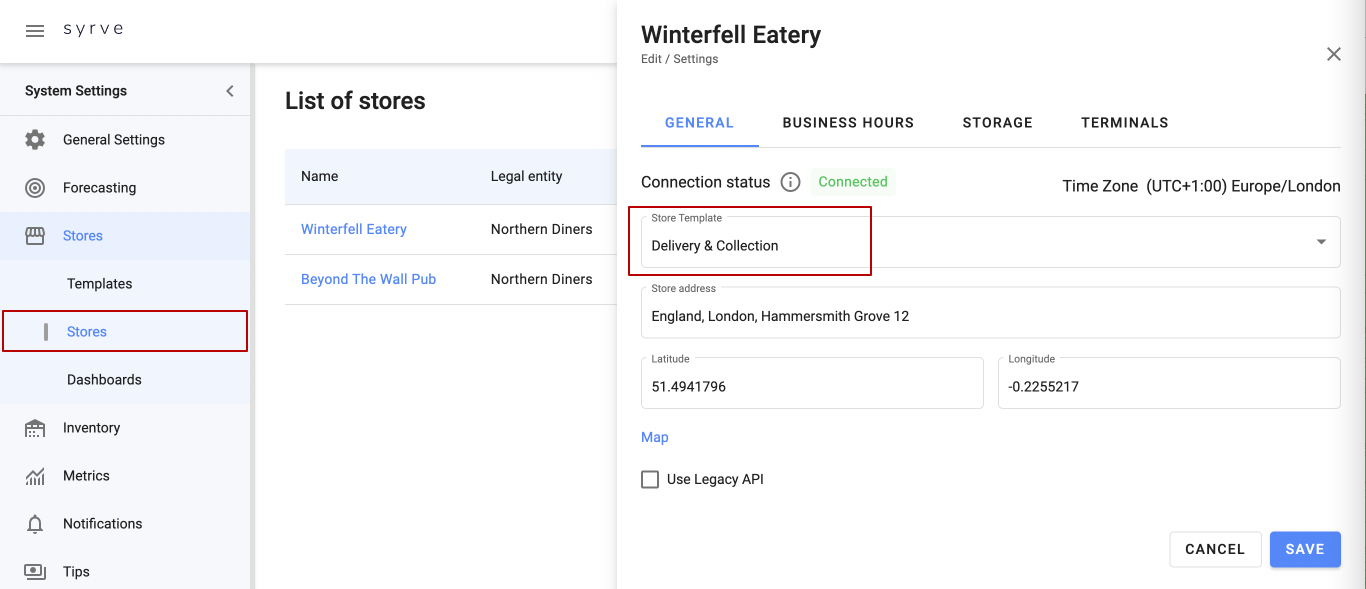Click the Store address input field

(990, 316)
